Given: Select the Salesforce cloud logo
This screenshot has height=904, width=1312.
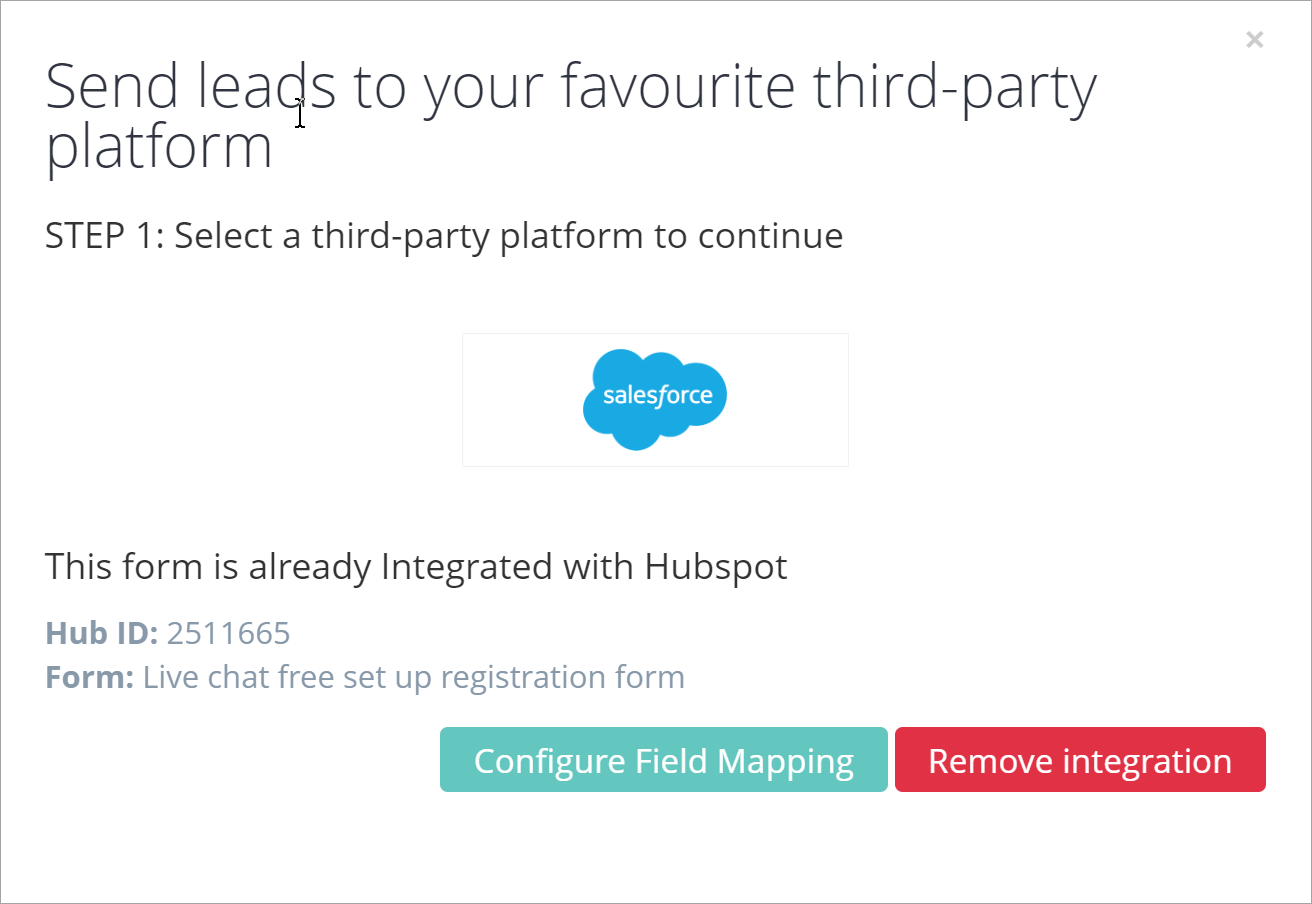Looking at the screenshot, I should tap(655, 399).
